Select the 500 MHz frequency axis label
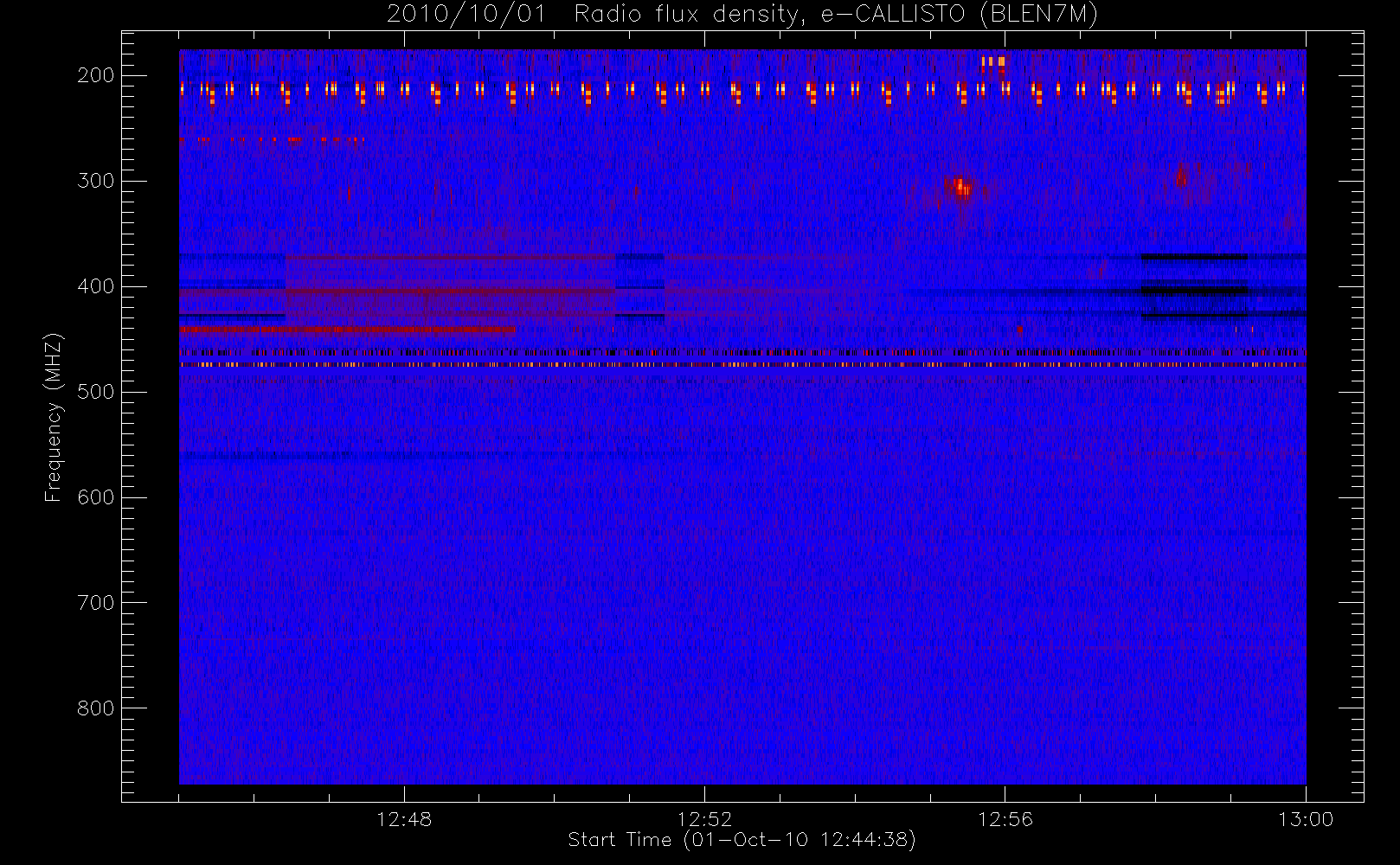 (95, 392)
